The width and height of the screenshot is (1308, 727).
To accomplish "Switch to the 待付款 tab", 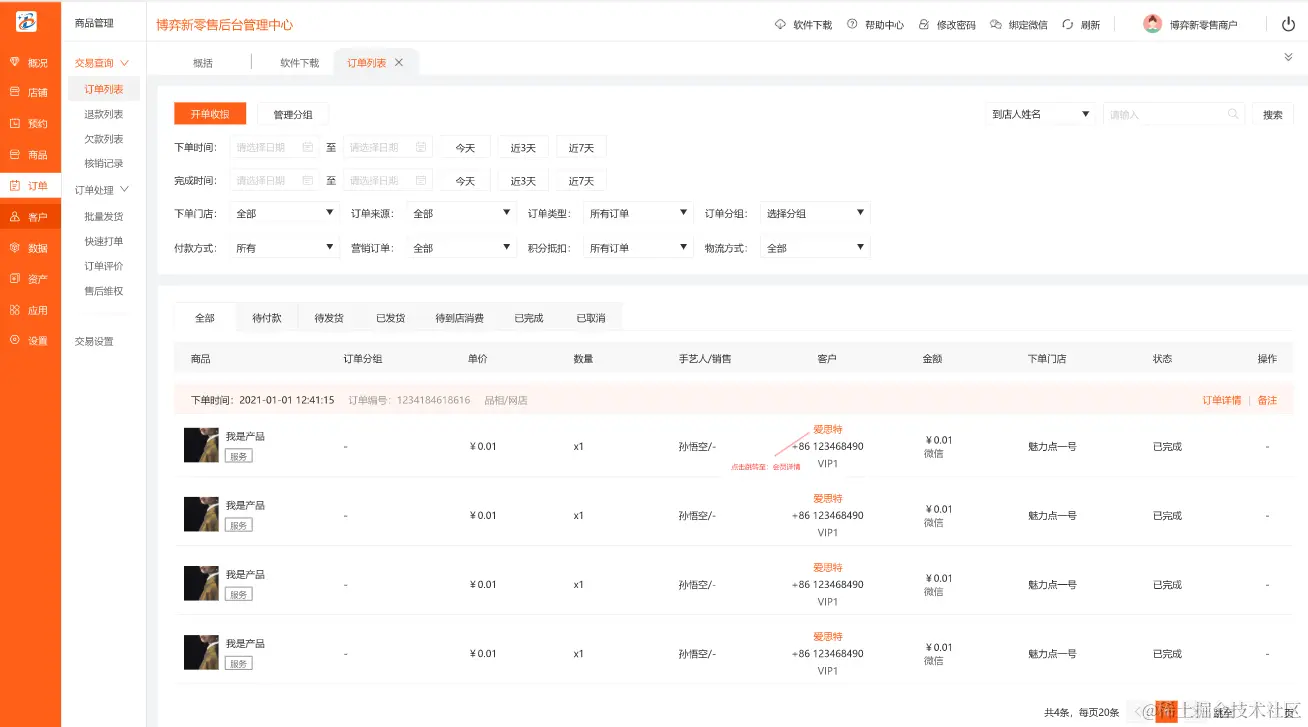I will tap(266, 317).
